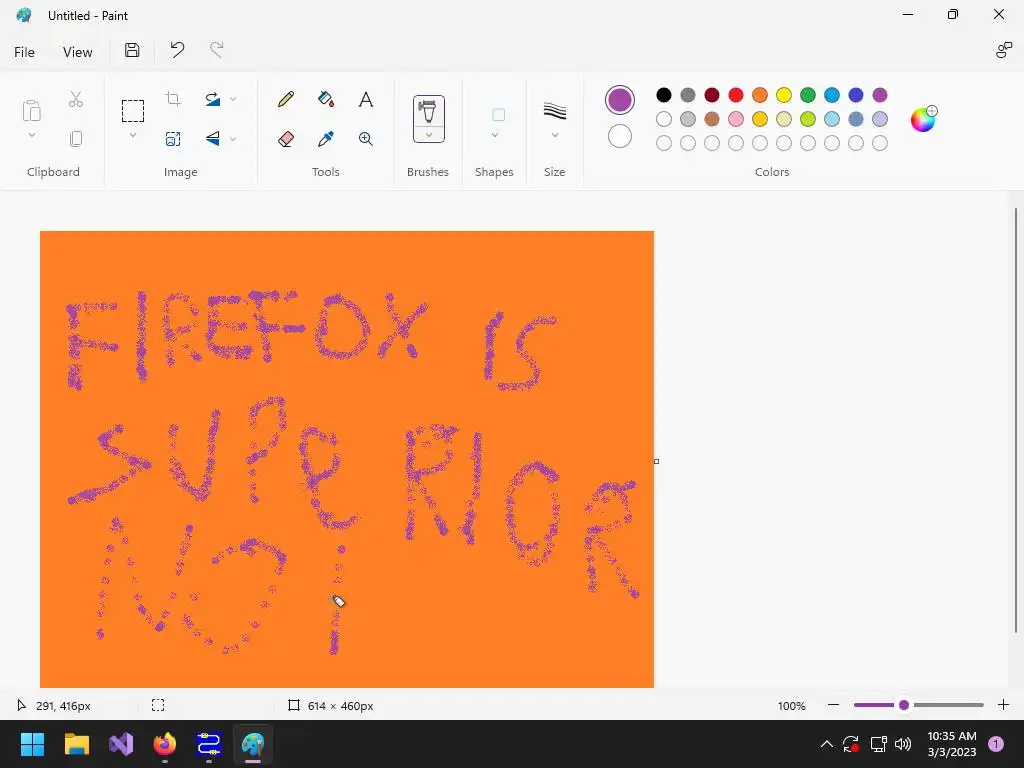Click the volume speaker tray icon
Screen dimensions: 1024x768
[x=903, y=744]
